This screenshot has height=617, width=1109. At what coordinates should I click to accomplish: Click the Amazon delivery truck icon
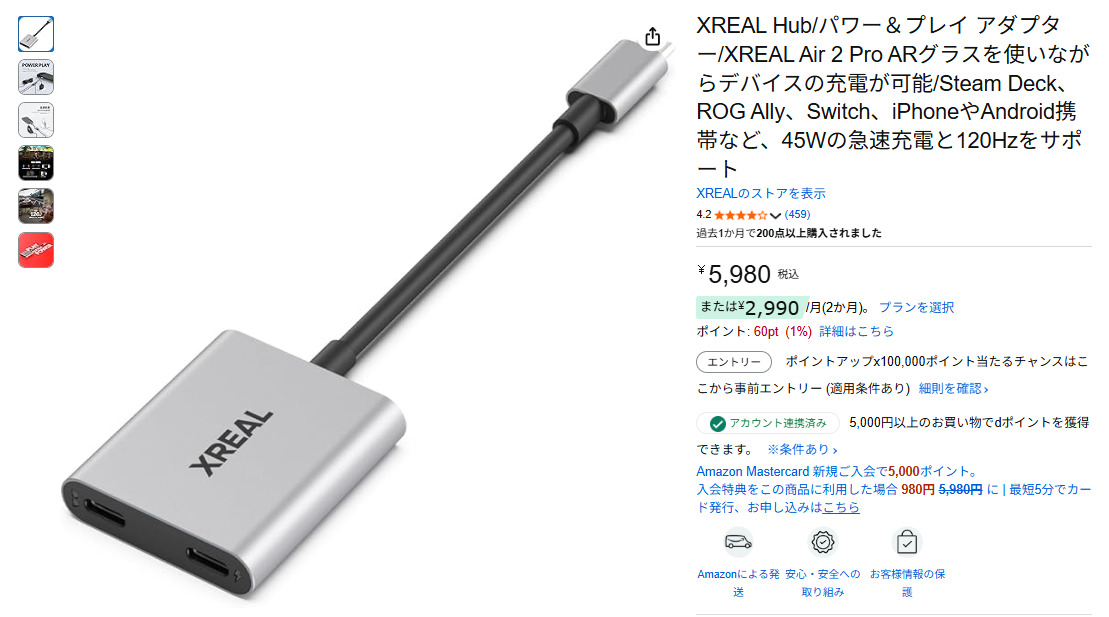738,542
